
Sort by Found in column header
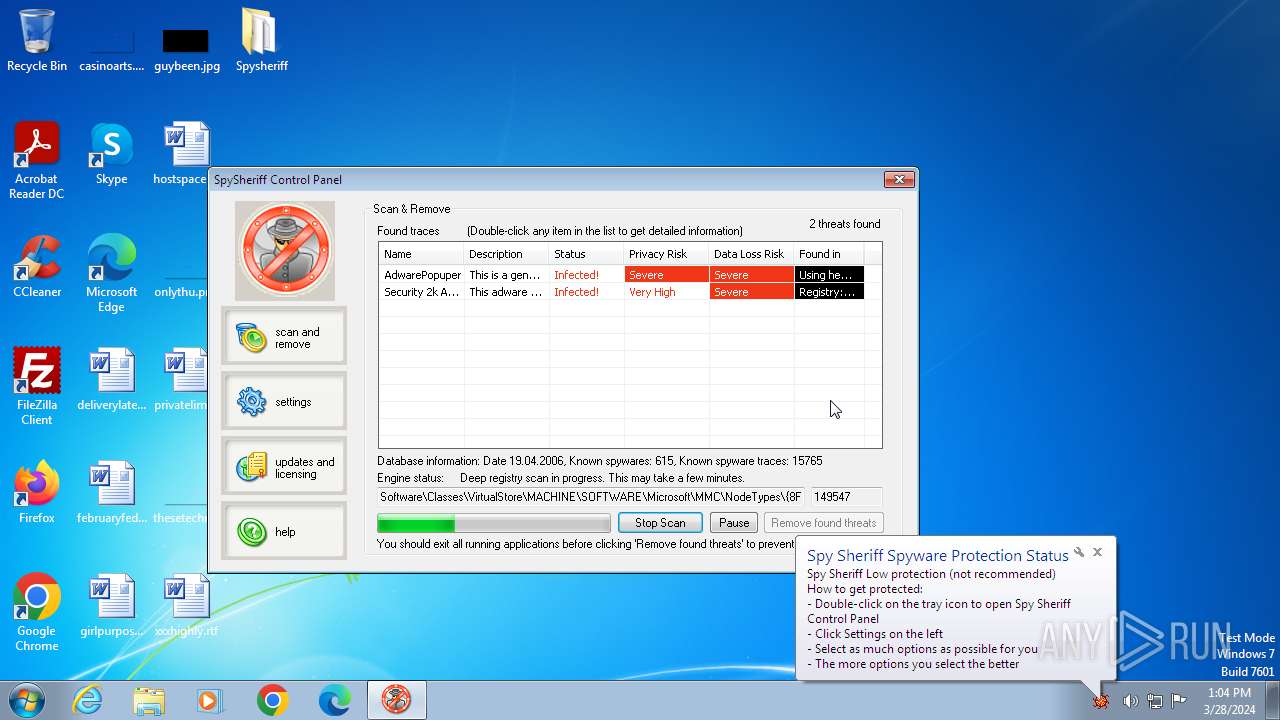830,254
